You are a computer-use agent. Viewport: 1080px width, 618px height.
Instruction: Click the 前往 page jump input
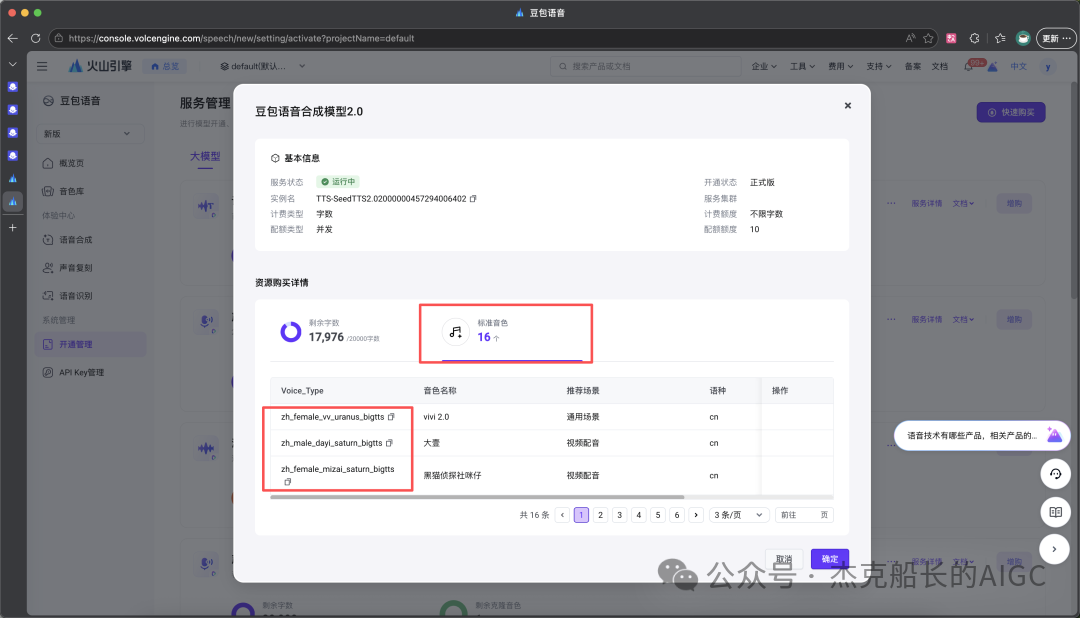(804, 515)
